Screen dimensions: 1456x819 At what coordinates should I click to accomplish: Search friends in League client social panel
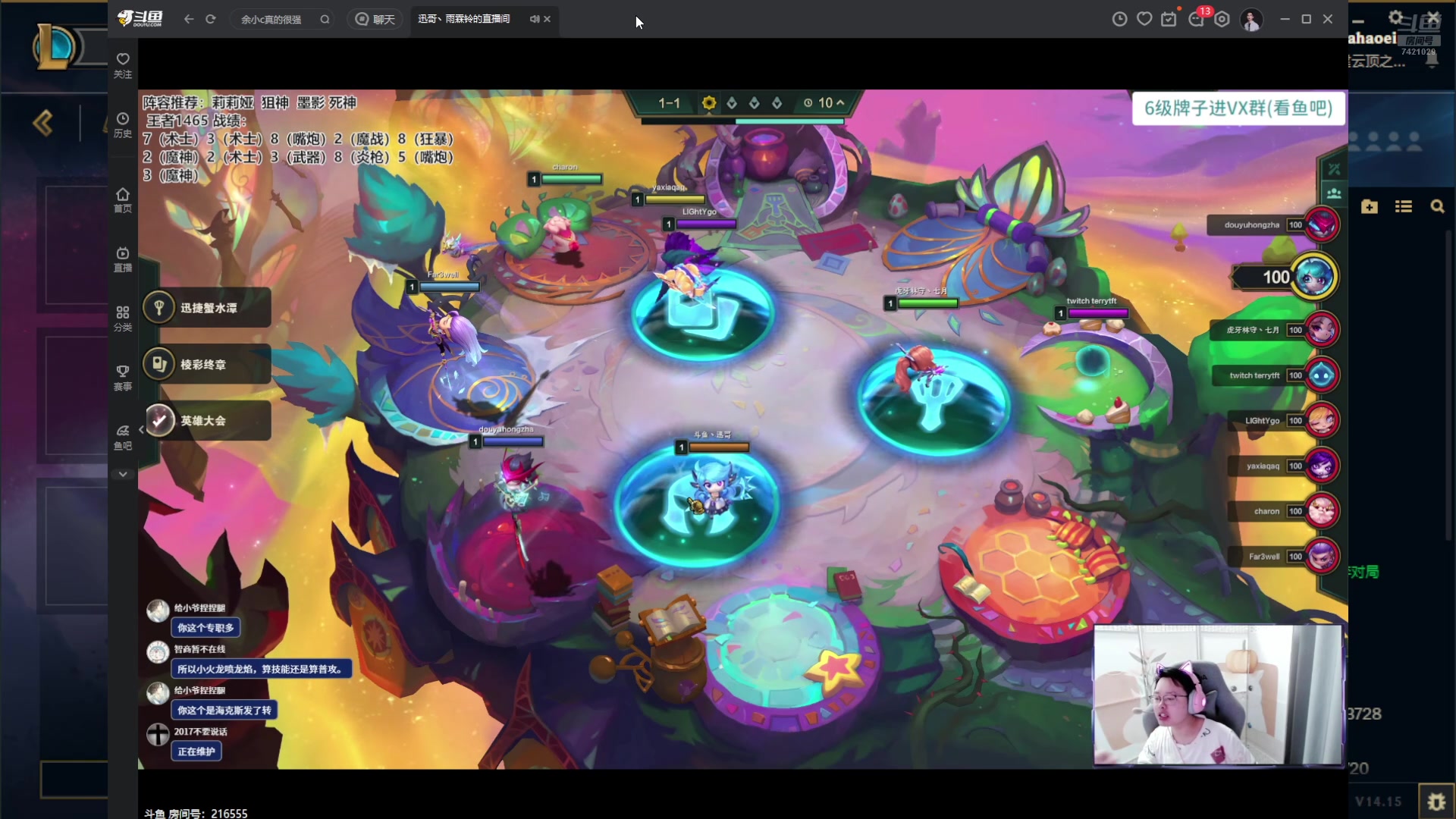coord(1437,206)
